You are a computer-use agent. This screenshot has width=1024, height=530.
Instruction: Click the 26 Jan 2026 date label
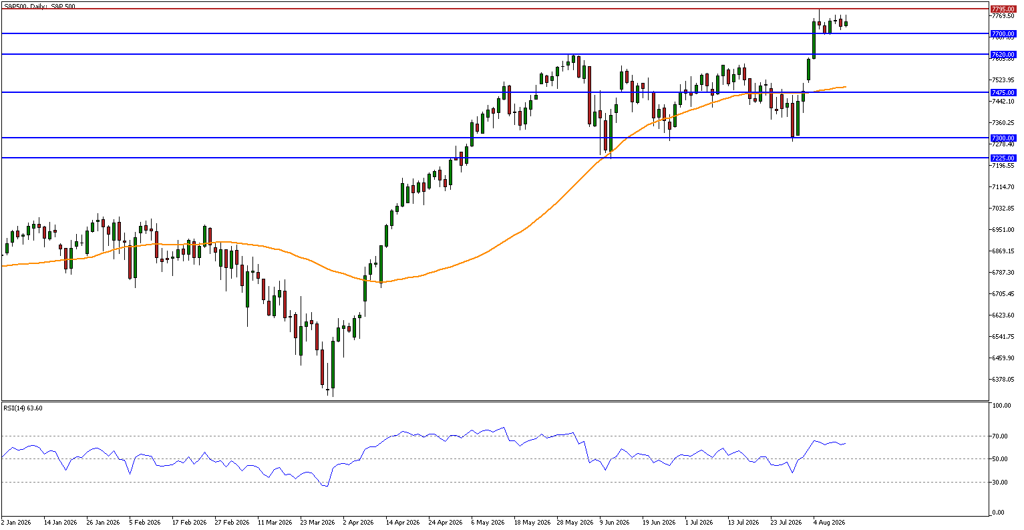(x=101, y=523)
